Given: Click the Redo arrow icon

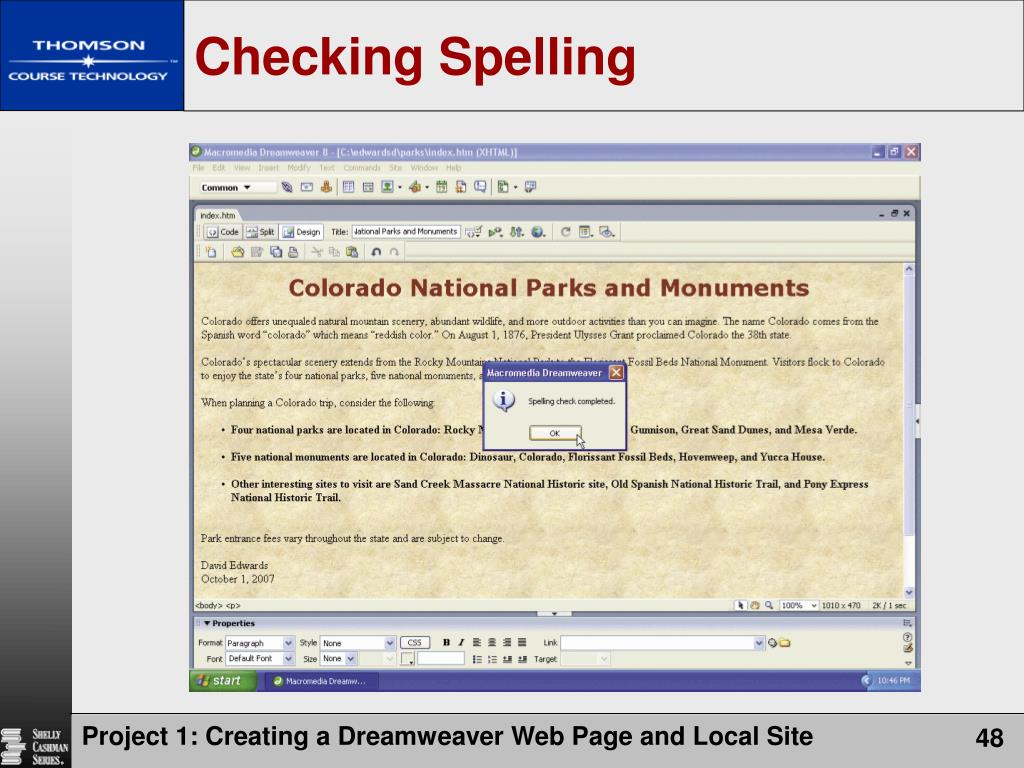Looking at the screenshot, I should coord(394,252).
